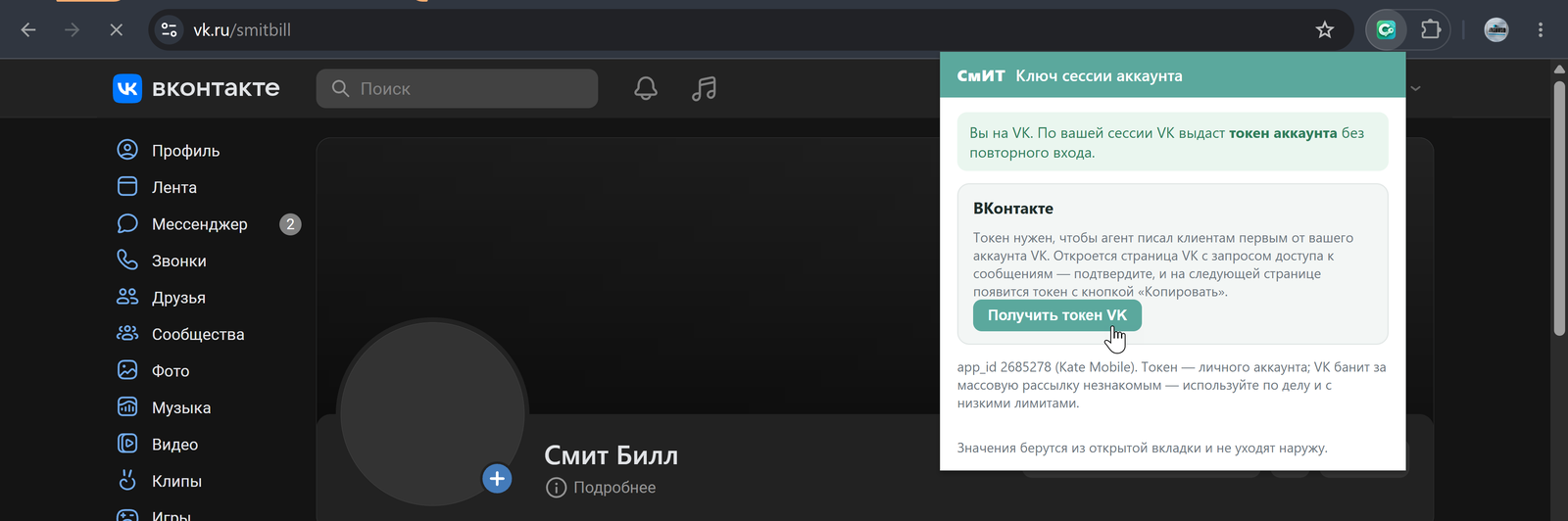The height and width of the screenshot is (521, 1568).
Task: Click in the Поиск search field
Action: (457, 88)
